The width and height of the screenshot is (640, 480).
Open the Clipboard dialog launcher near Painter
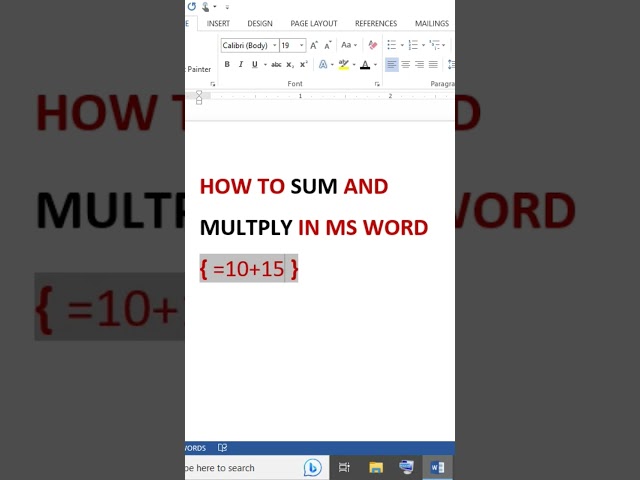[213, 84]
